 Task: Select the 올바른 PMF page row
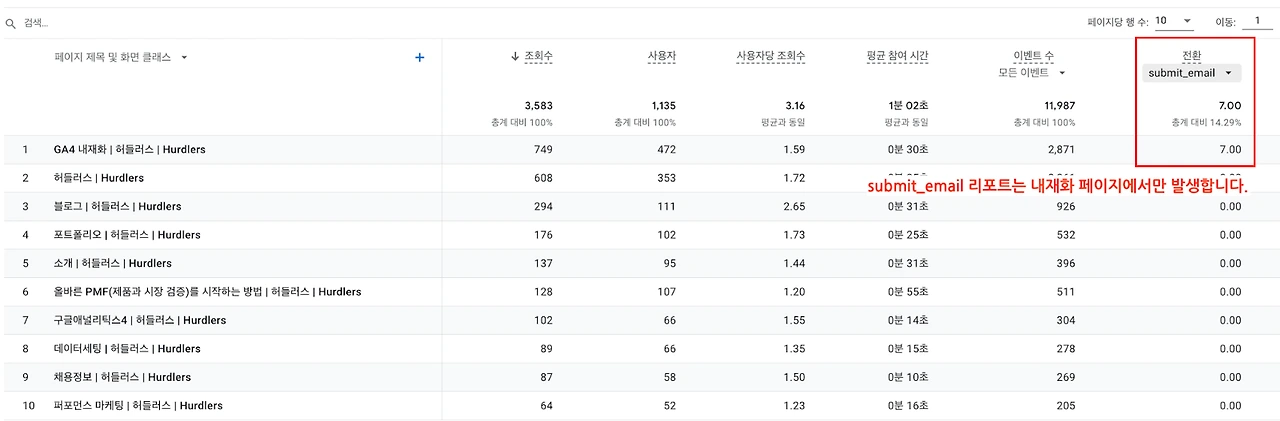pyautogui.click(x=207, y=292)
